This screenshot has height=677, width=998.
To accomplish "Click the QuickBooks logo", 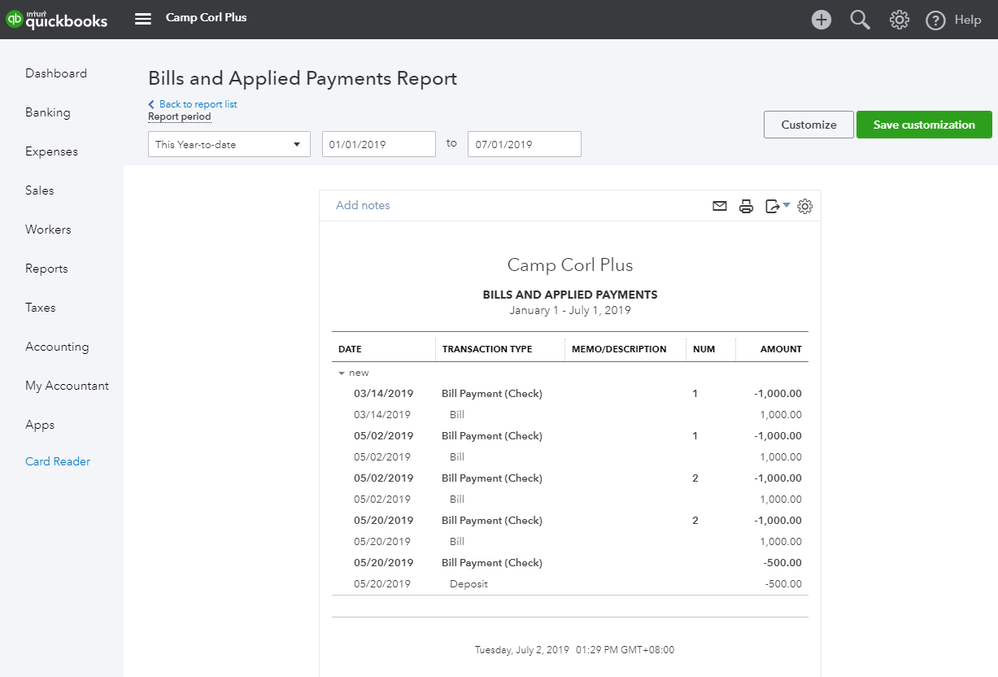I will (x=57, y=19).
